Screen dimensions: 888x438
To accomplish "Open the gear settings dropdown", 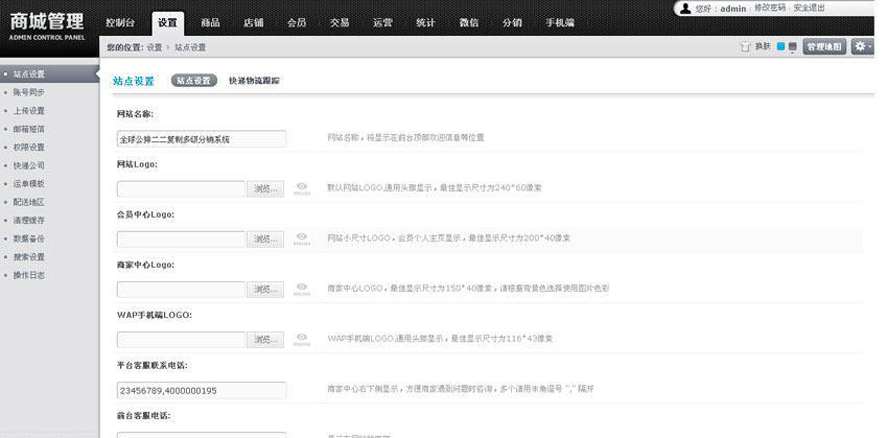I will coord(863,46).
